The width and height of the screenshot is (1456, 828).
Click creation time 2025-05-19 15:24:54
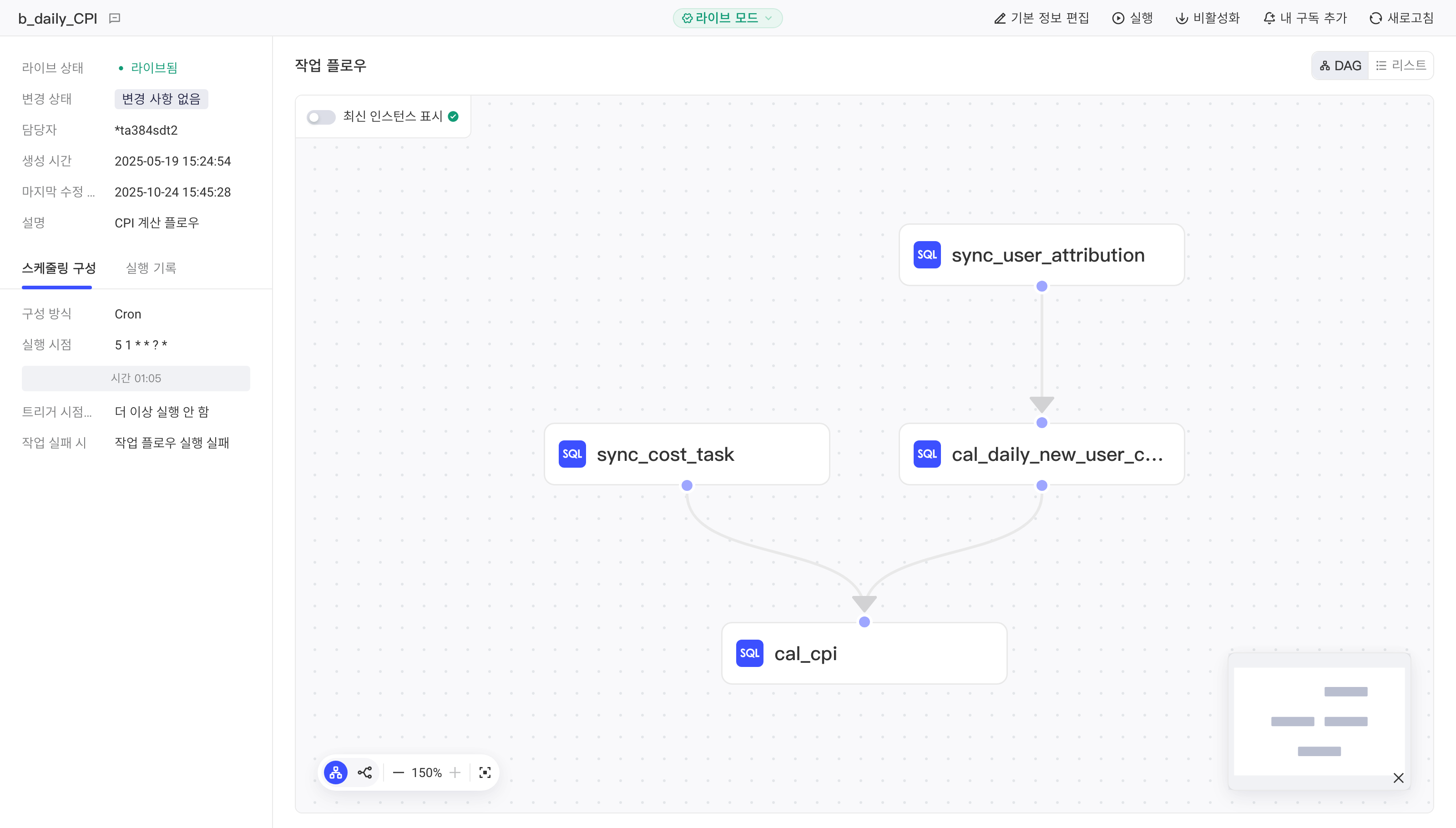(x=173, y=161)
